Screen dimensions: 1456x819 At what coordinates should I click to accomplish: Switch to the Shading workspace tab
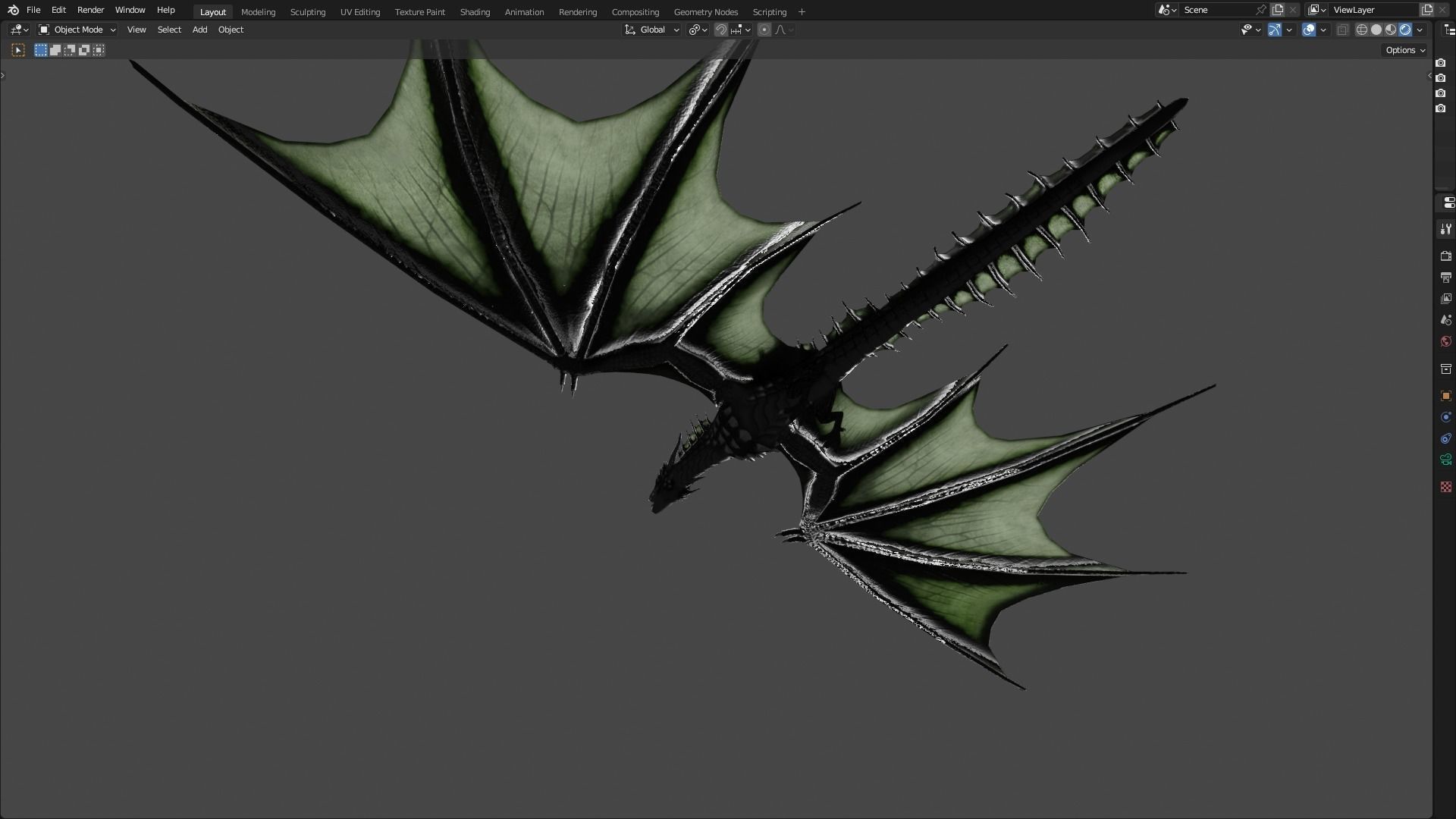click(x=475, y=11)
